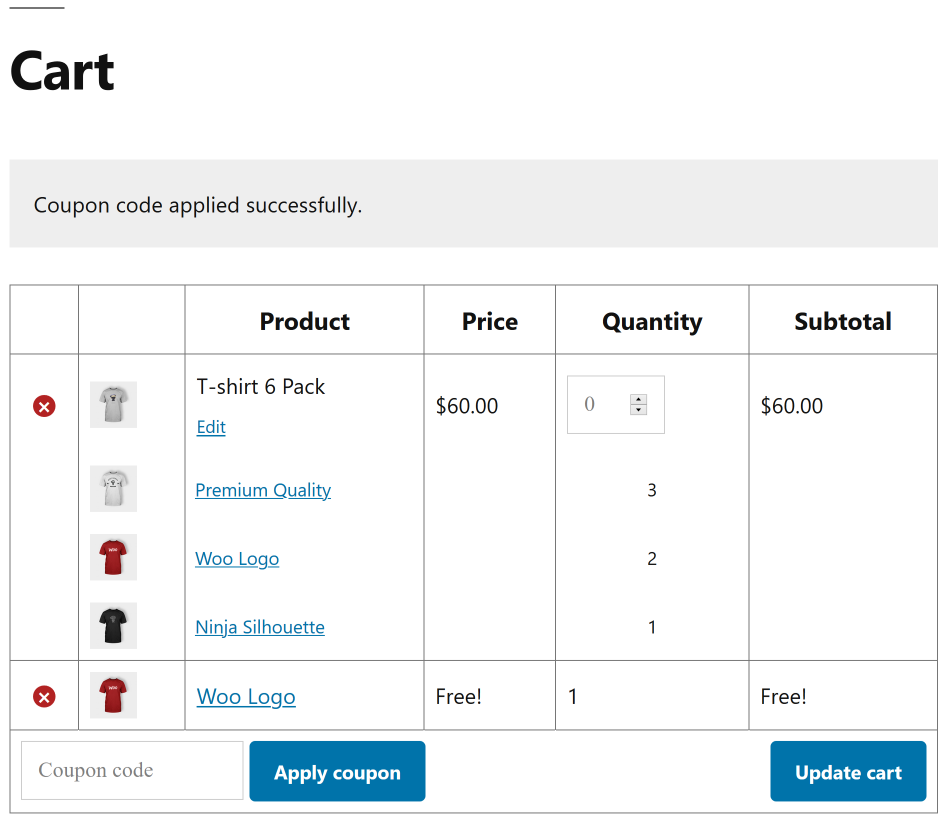
Task: Click the bundled red Woo Logo thumbnail
Action: point(113,557)
